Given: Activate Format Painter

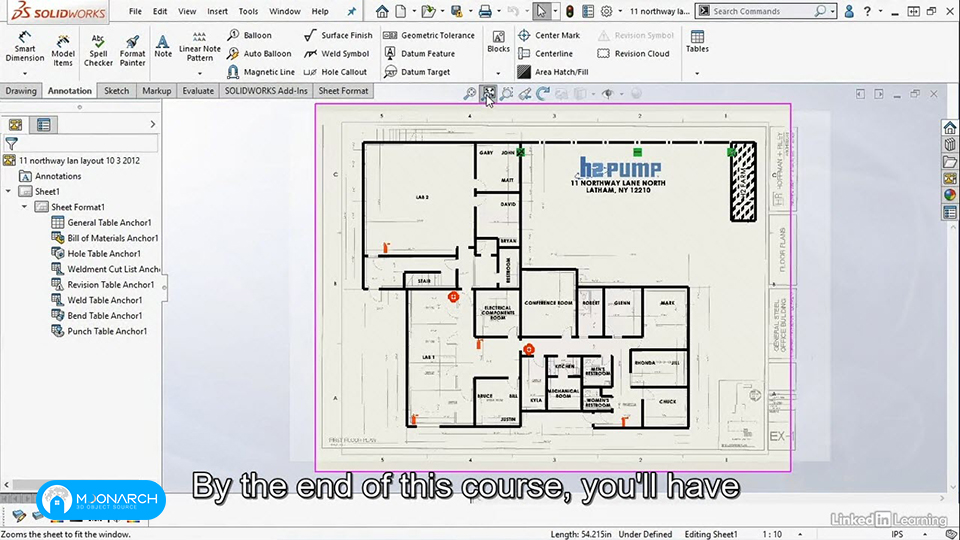Looking at the screenshot, I should (132, 50).
